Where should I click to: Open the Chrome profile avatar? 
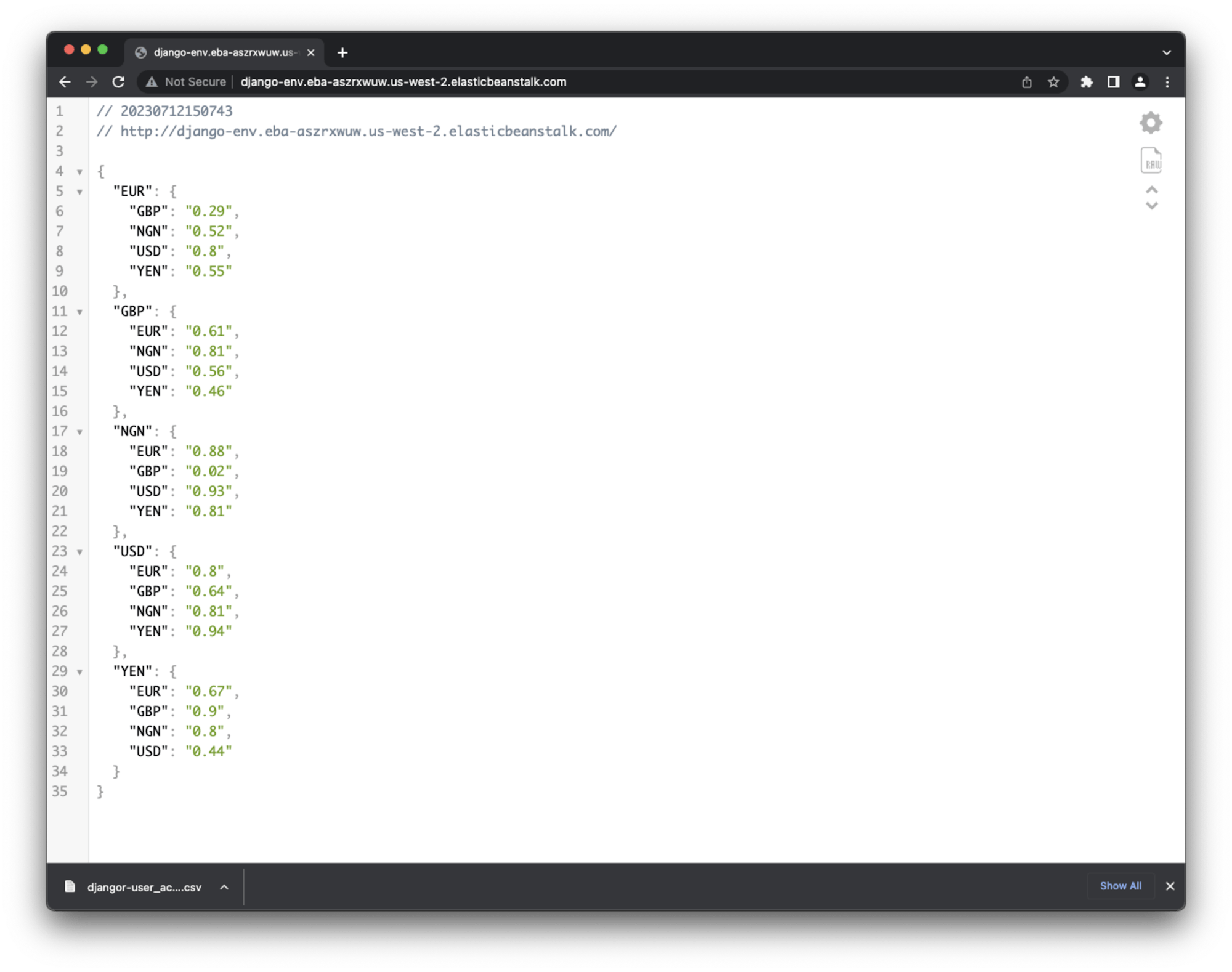1140,82
